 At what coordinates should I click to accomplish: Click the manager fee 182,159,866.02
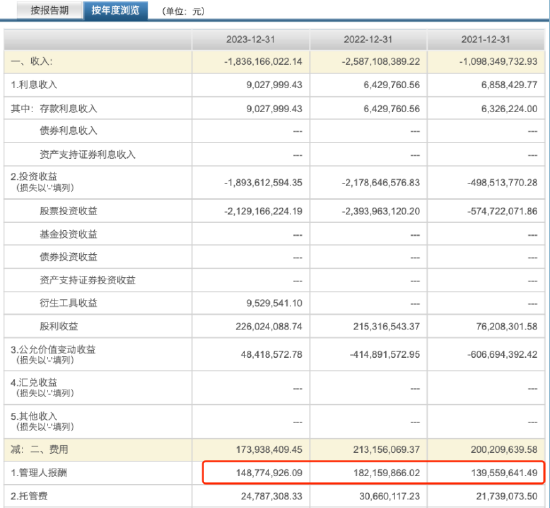(x=386, y=473)
